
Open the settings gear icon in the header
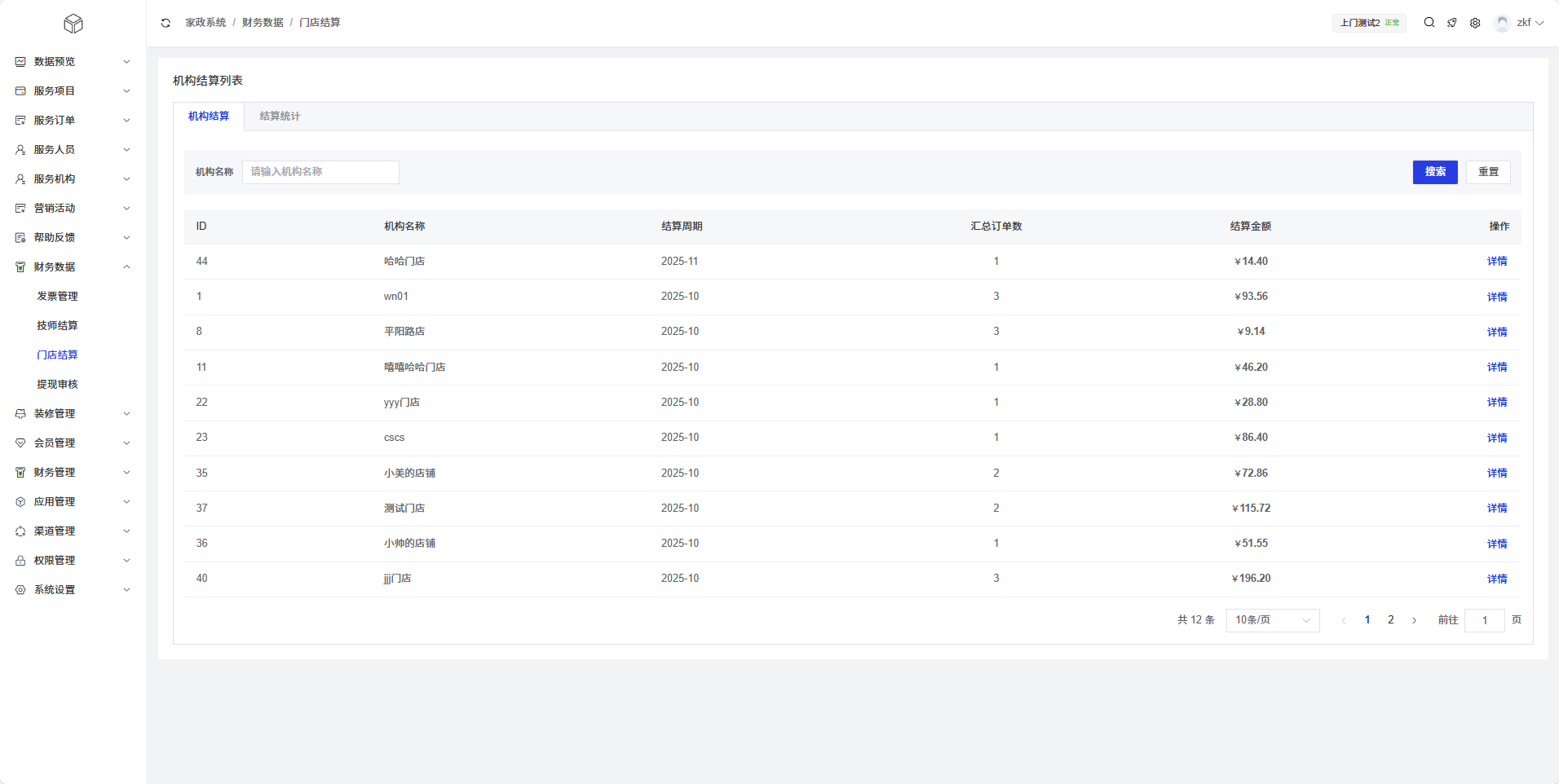point(1475,23)
